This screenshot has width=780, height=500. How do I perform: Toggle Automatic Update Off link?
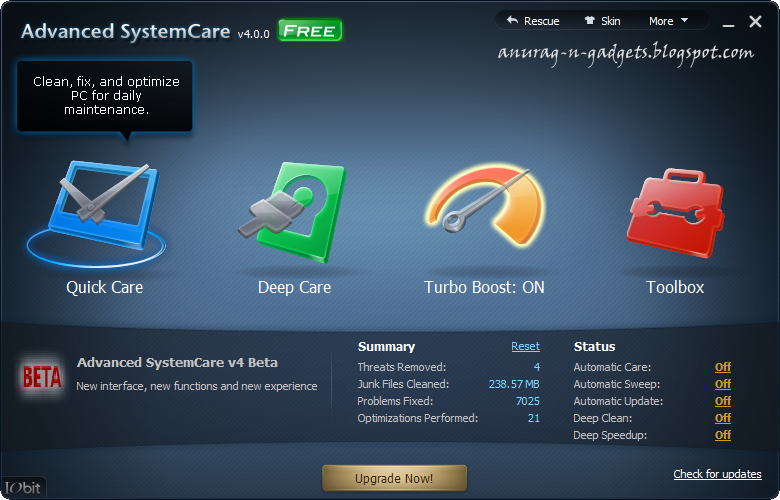[723, 401]
